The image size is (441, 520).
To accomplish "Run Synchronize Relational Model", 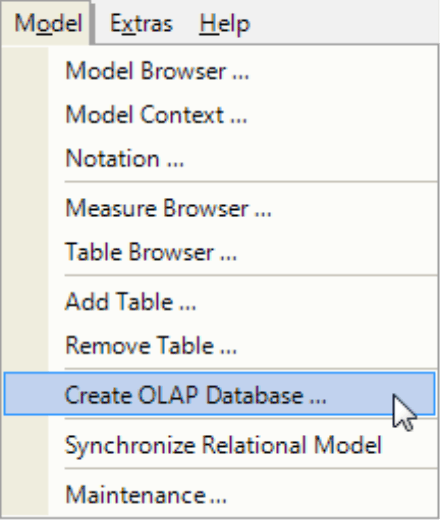I will (220, 445).
